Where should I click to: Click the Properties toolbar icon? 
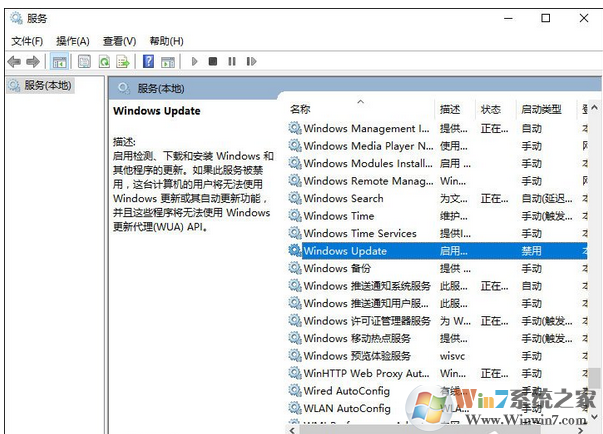point(84,62)
